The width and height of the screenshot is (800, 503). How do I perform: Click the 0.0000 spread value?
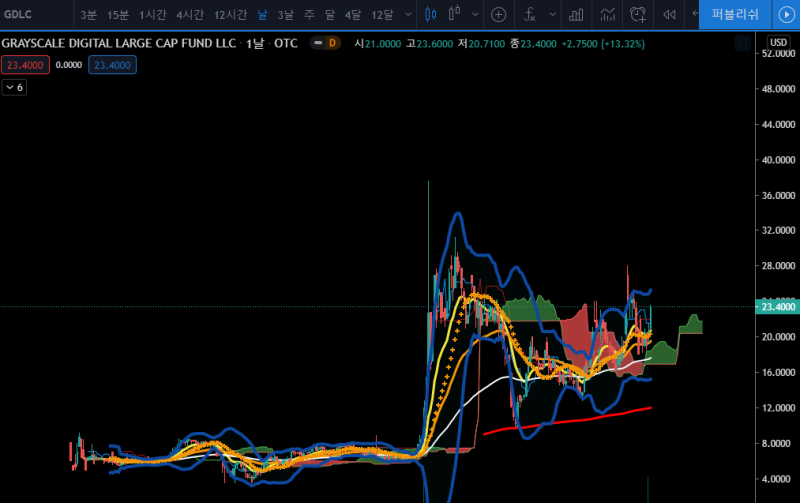coord(69,65)
